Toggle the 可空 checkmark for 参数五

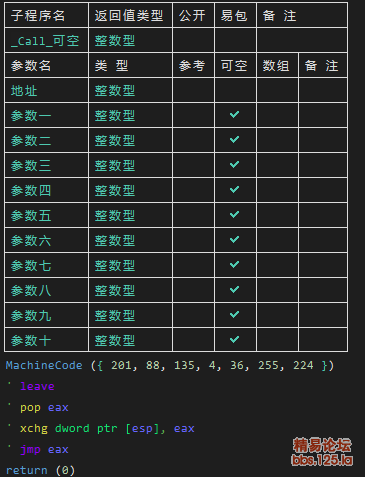coord(234,215)
